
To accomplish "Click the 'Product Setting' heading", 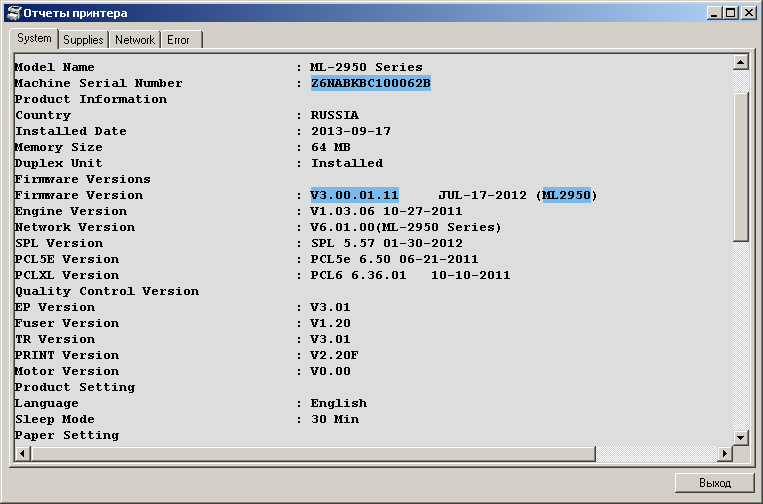I will [x=75, y=387].
